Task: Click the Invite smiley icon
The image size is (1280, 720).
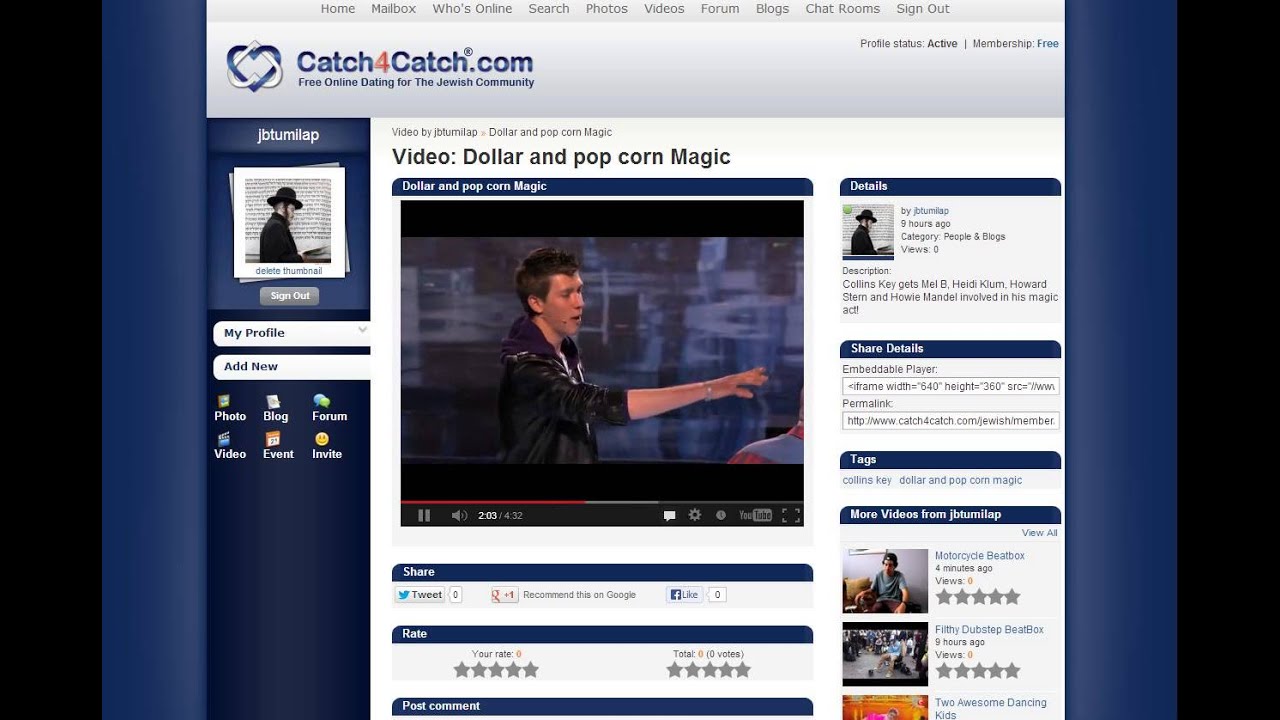Action: point(321,438)
